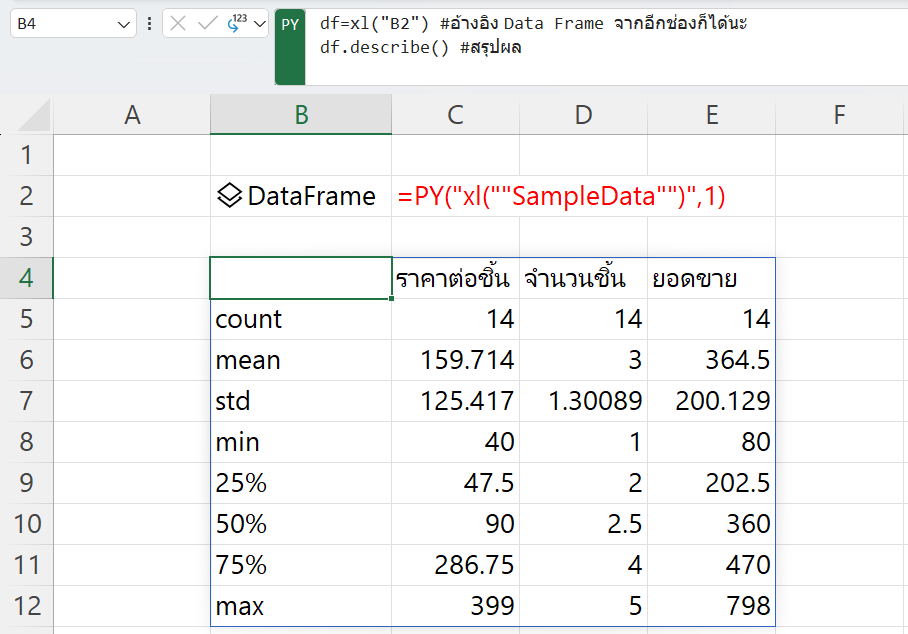Screen dimensions: 908x634
Task: Click the Select All corner triangle
Action: click(x=34, y=115)
